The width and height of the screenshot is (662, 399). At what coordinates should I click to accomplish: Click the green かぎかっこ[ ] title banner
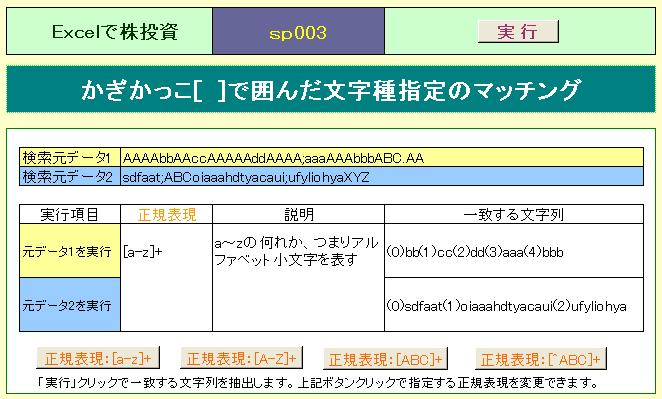point(331,90)
